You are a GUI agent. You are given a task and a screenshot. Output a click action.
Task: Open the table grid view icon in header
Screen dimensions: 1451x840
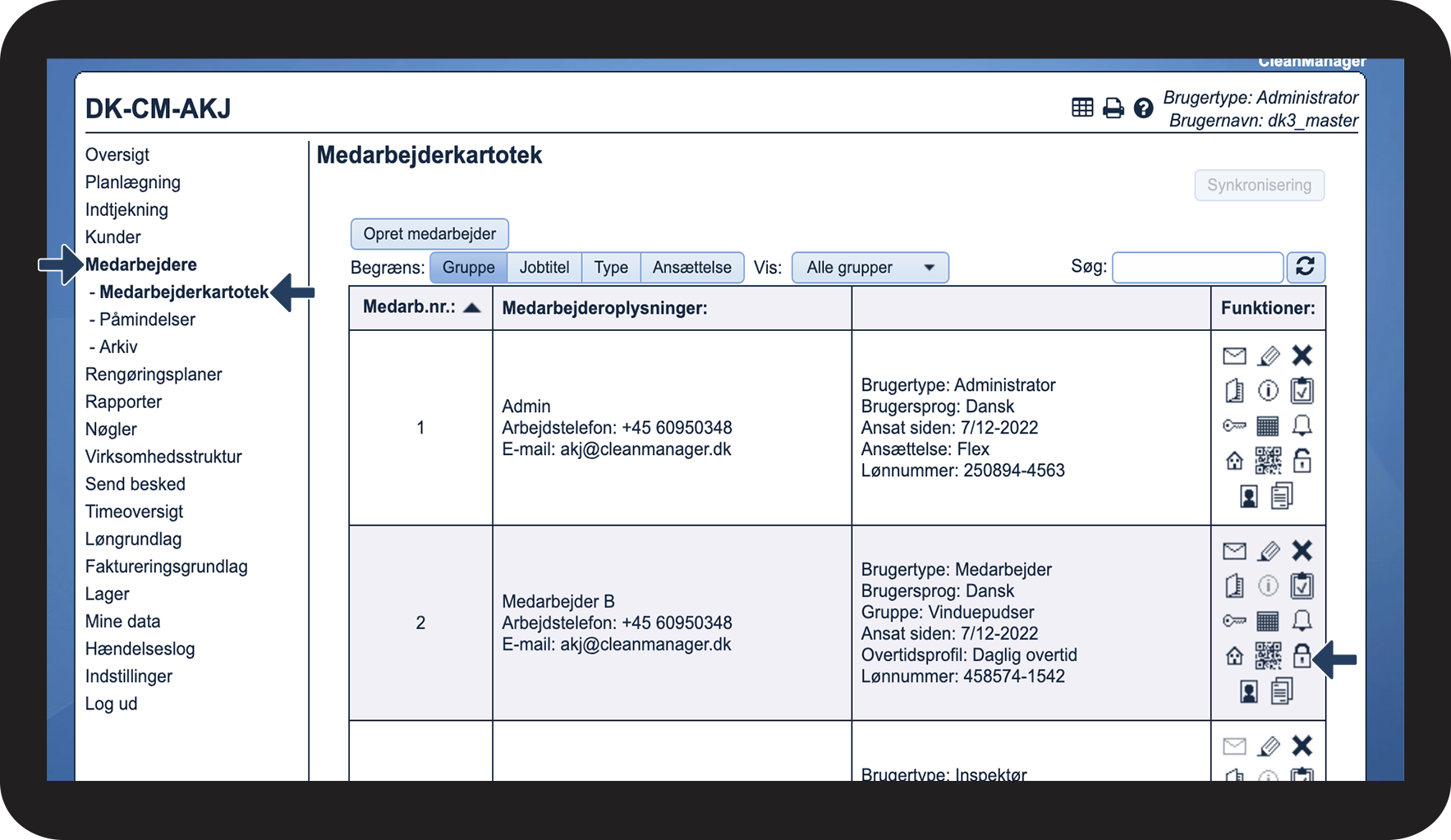tap(1082, 108)
